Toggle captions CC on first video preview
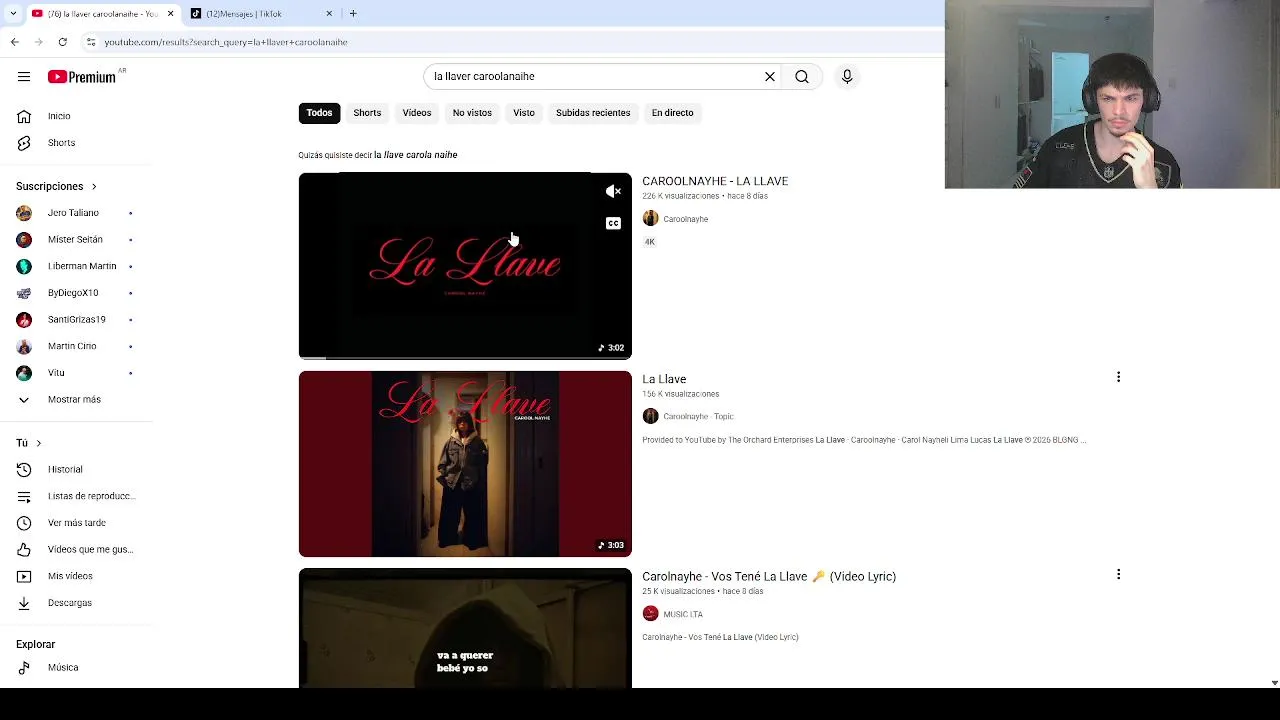Screen dimensions: 1280x720 tap(613, 223)
